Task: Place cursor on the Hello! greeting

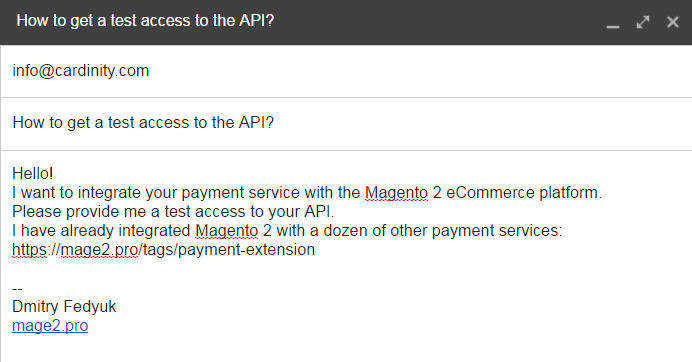Action: tap(33, 173)
